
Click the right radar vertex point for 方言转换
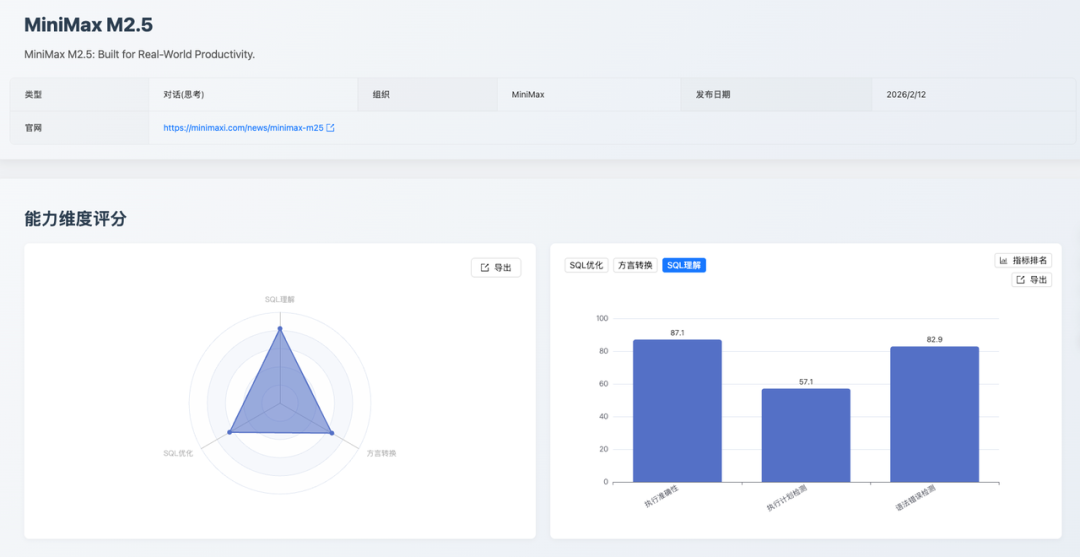coord(331,432)
